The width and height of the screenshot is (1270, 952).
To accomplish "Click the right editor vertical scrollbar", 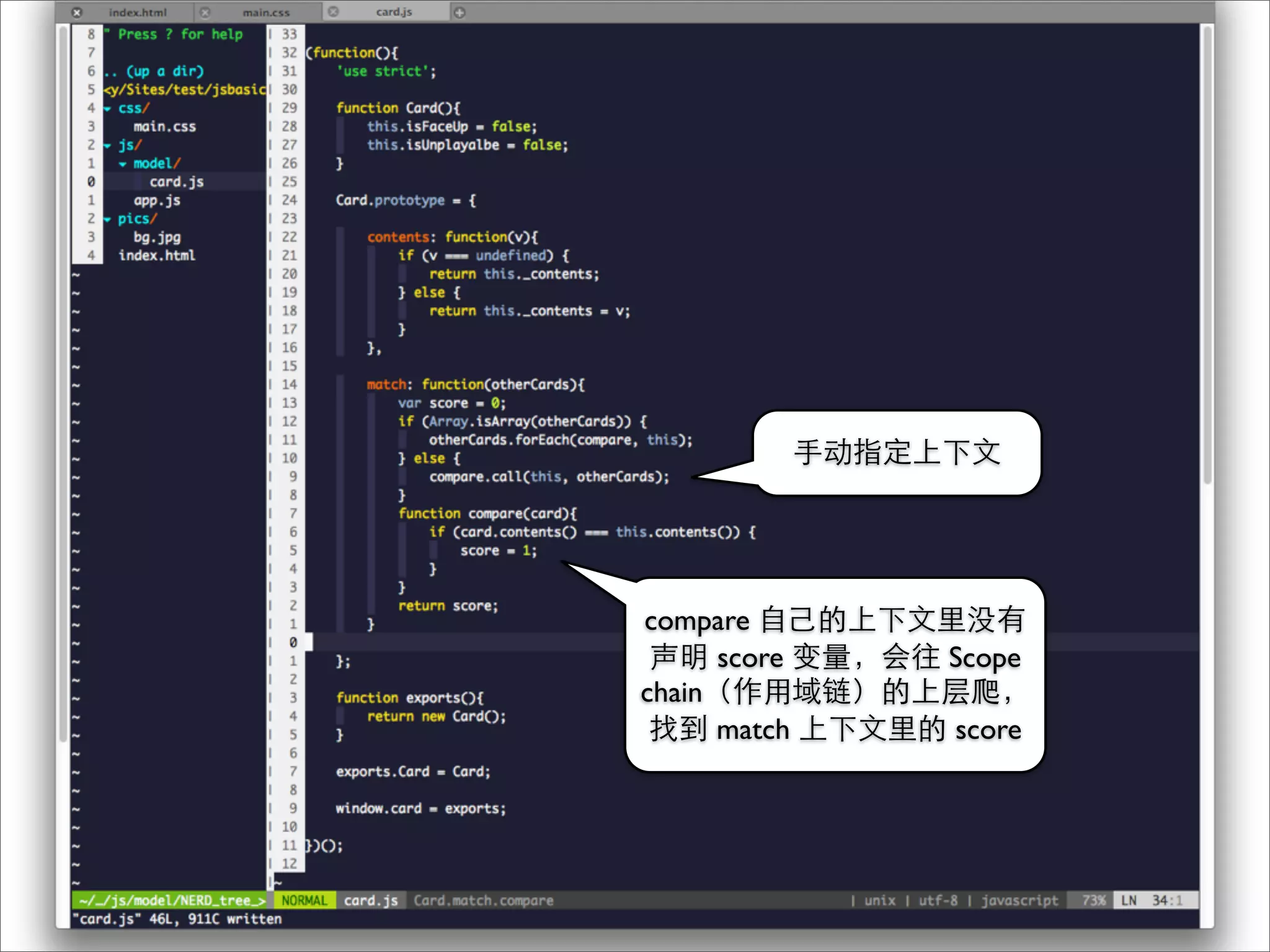I will coord(1207,254).
